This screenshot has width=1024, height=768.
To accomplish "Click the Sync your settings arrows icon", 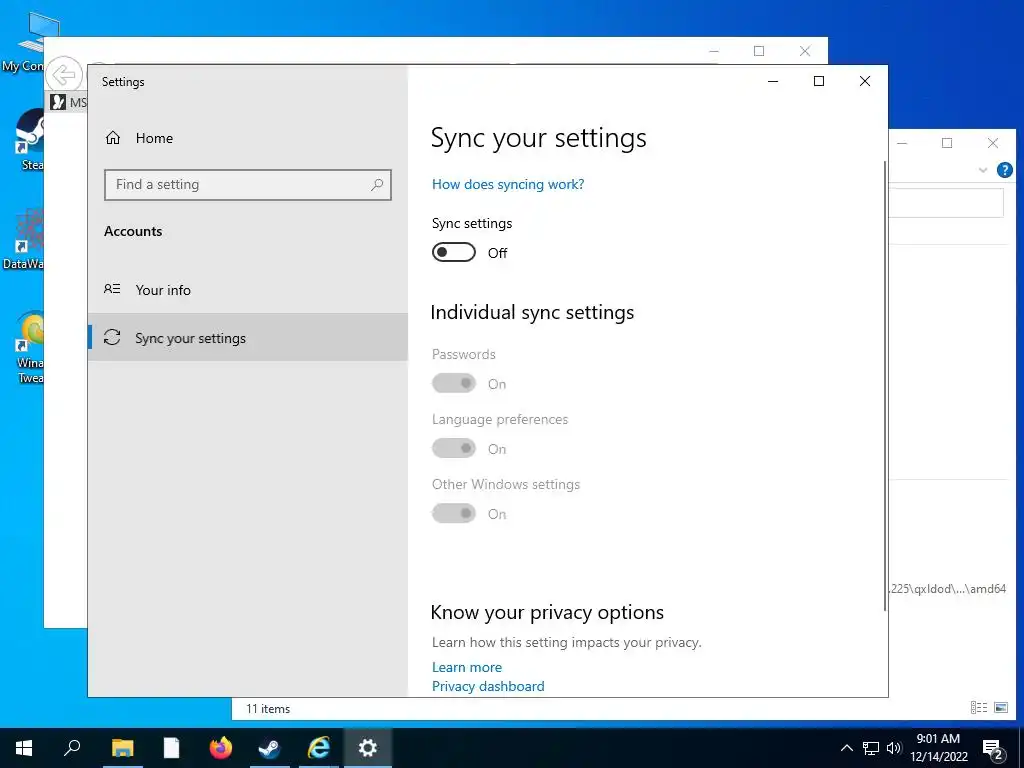I will pos(112,337).
